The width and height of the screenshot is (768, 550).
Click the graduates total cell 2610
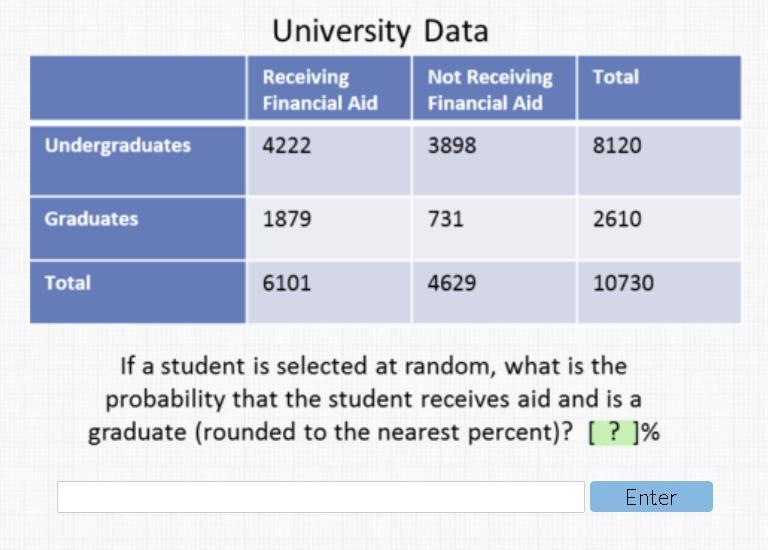pos(617,219)
